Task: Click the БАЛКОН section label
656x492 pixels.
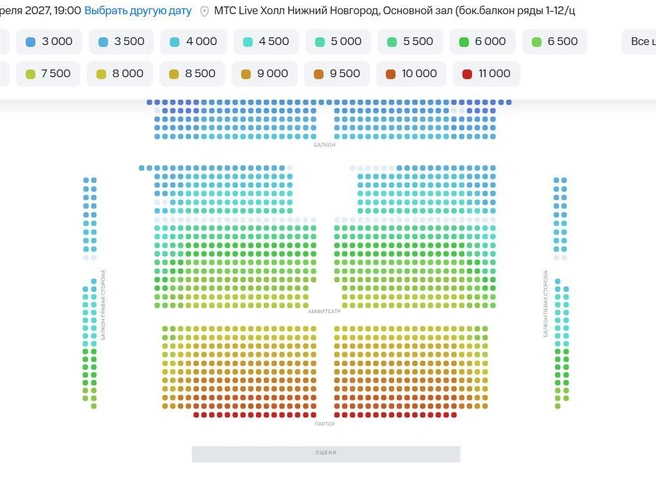Action: [x=325, y=145]
